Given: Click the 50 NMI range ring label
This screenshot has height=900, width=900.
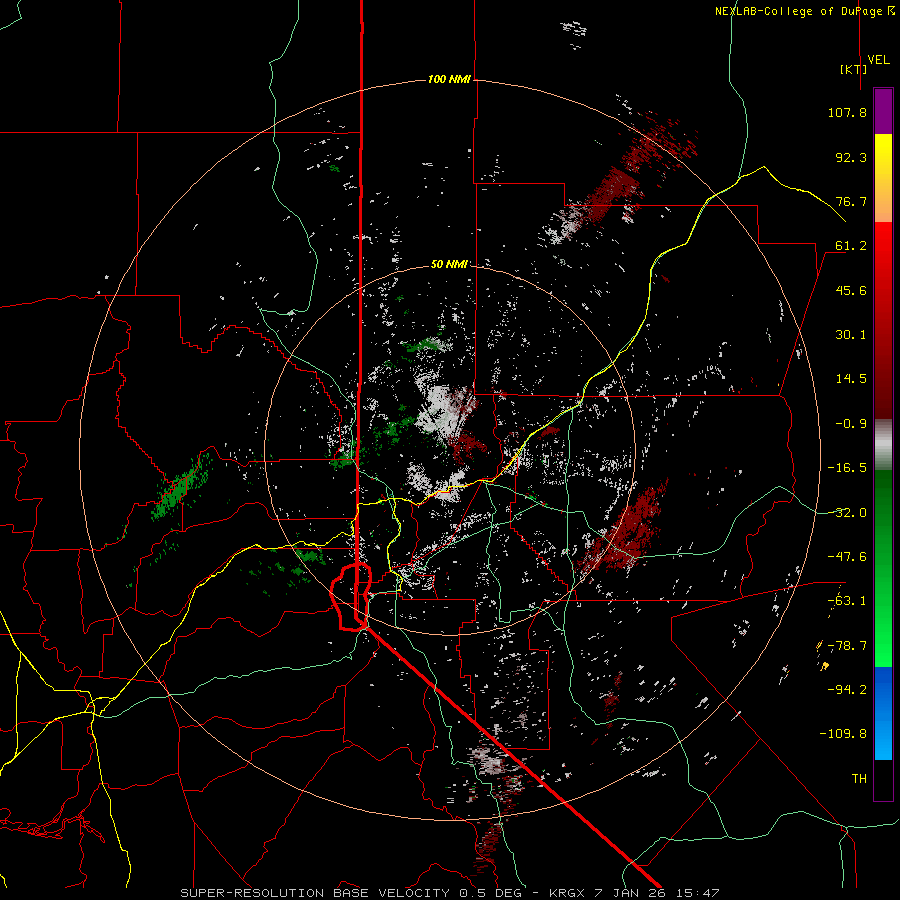Looking at the screenshot, I should tap(449, 264).
